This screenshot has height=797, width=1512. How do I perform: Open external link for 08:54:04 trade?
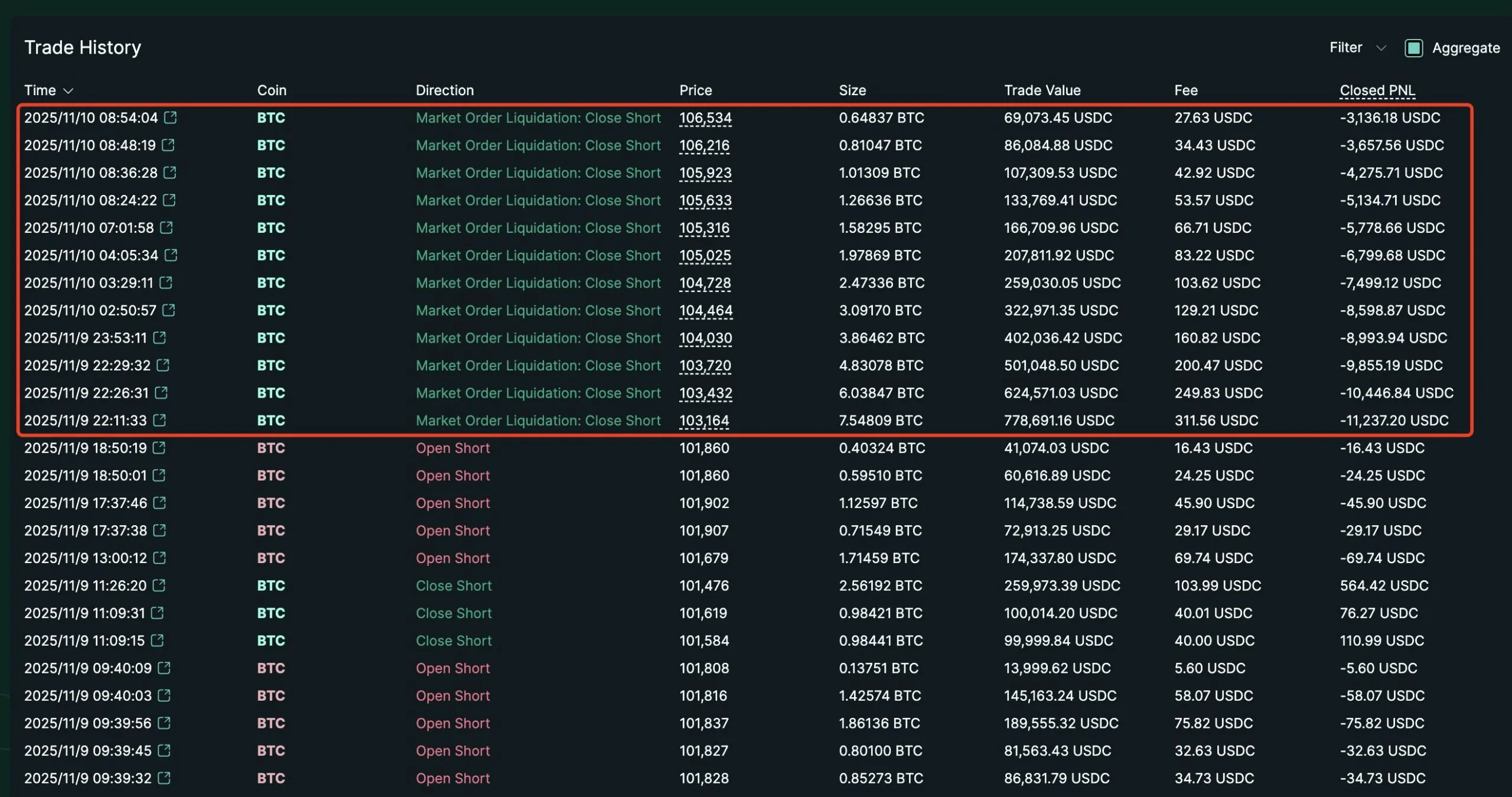tap(170, 117)
